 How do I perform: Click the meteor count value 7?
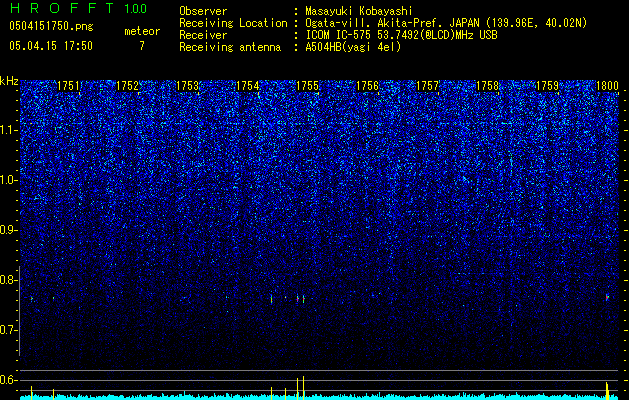142,46
